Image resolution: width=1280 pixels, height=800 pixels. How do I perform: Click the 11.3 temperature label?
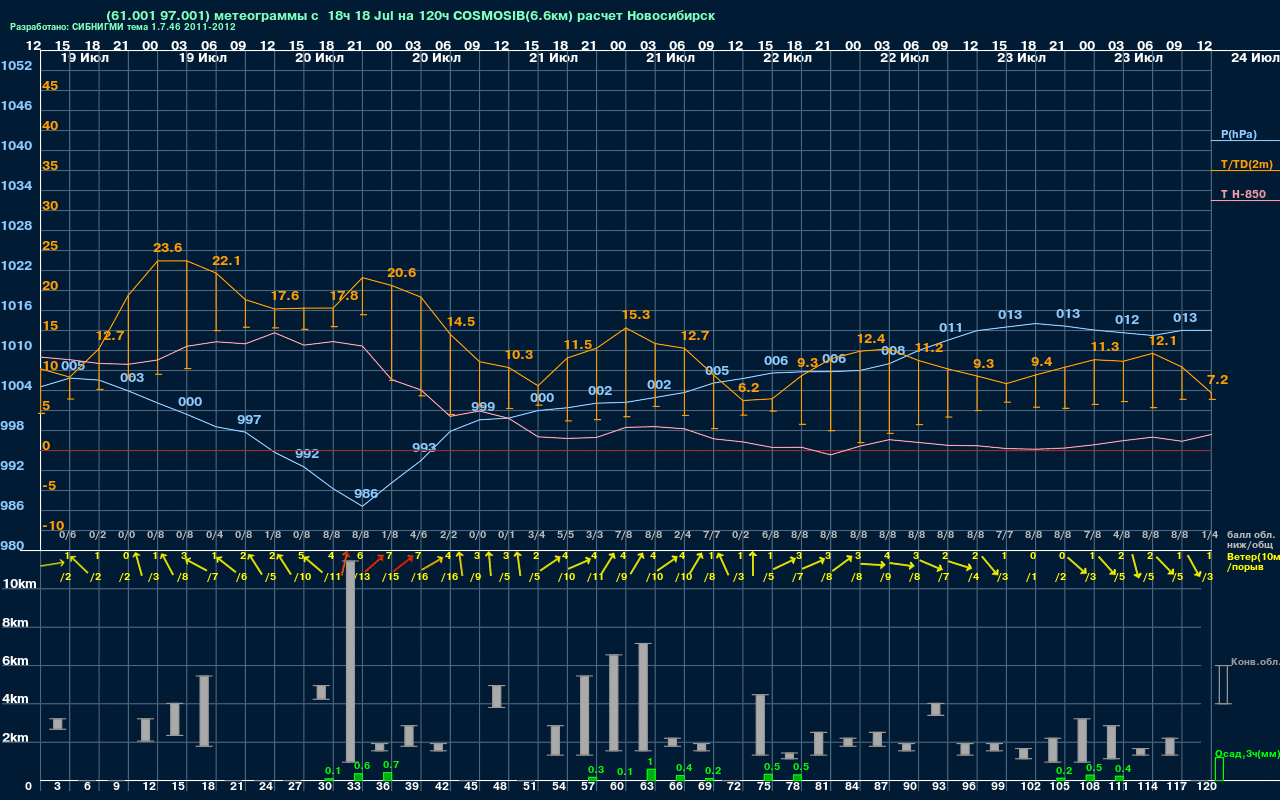pyautogui.click(x=1105, y=346)
